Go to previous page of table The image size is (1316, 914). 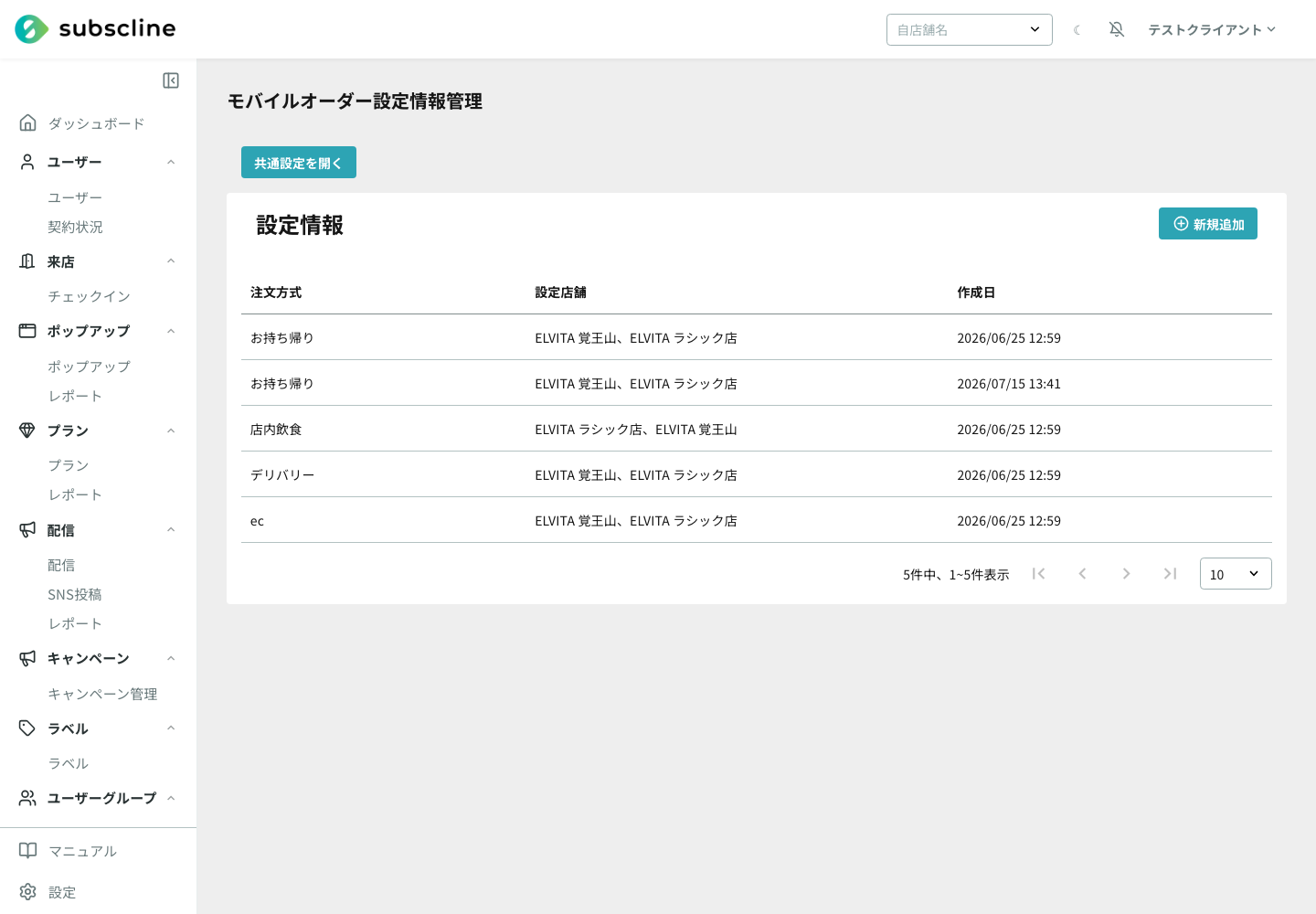click(1082, 574)
